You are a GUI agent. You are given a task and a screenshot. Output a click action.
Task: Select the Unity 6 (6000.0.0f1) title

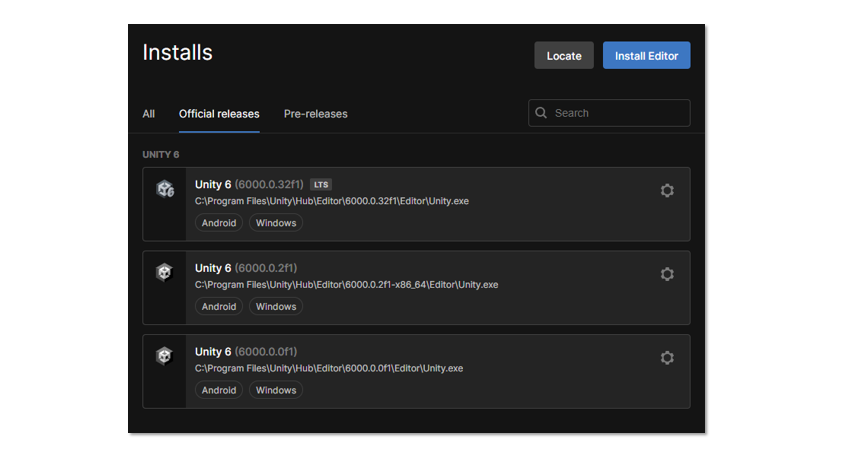click(x=246, y=352)
